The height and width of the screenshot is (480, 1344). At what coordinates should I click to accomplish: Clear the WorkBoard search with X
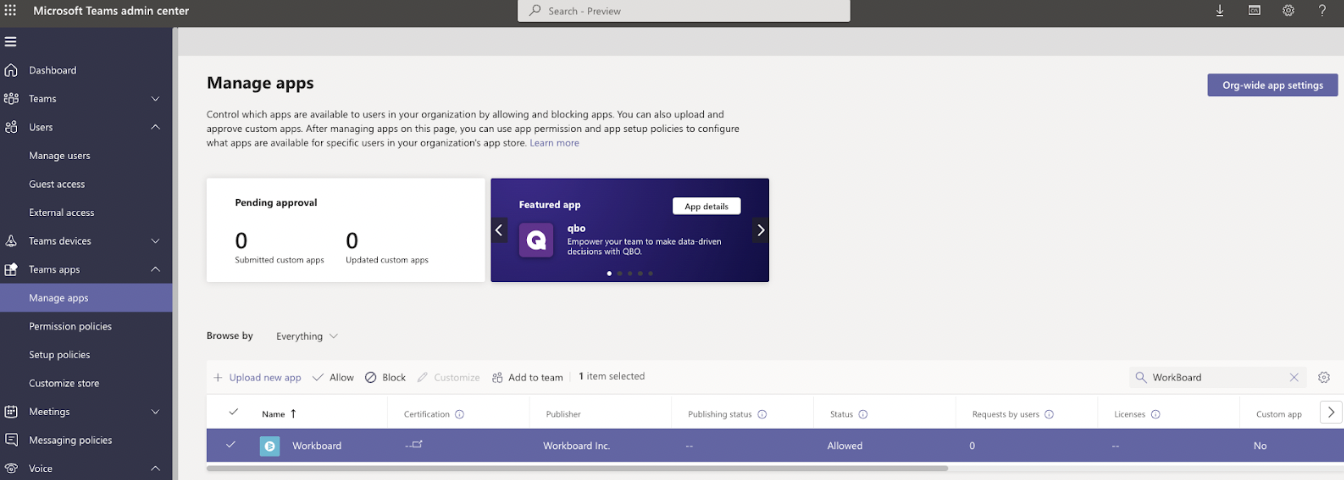coord(1294,377)
